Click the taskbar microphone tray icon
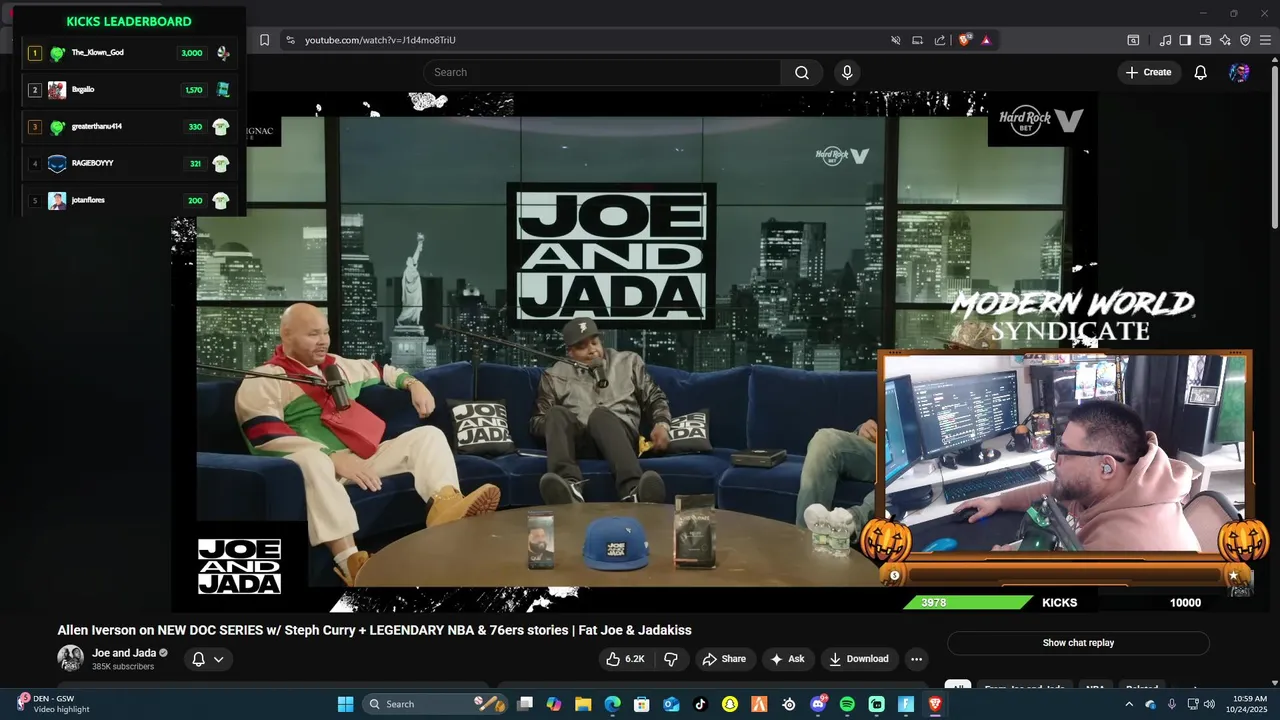Viewport: 1280px width, 720px height. (1171, 704)
